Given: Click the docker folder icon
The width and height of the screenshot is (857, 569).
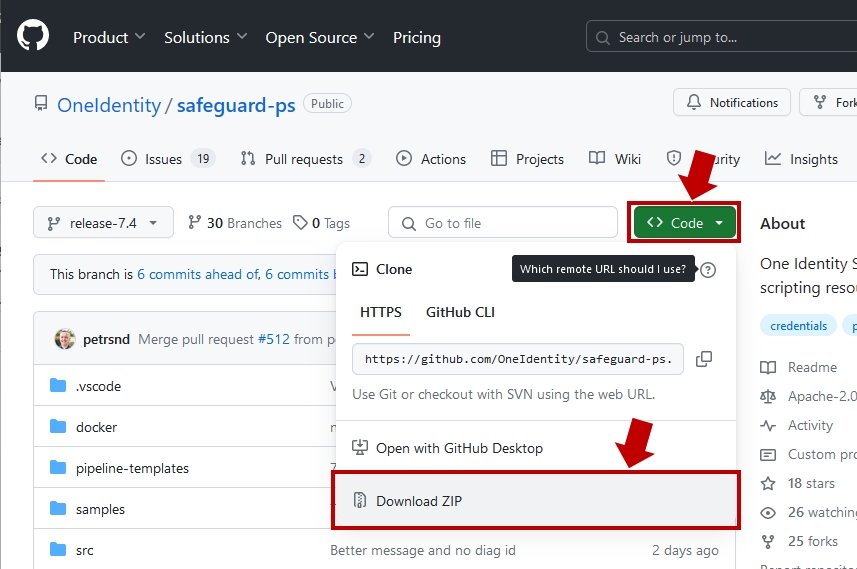Looking at the screenshot, I should (58, 426).
